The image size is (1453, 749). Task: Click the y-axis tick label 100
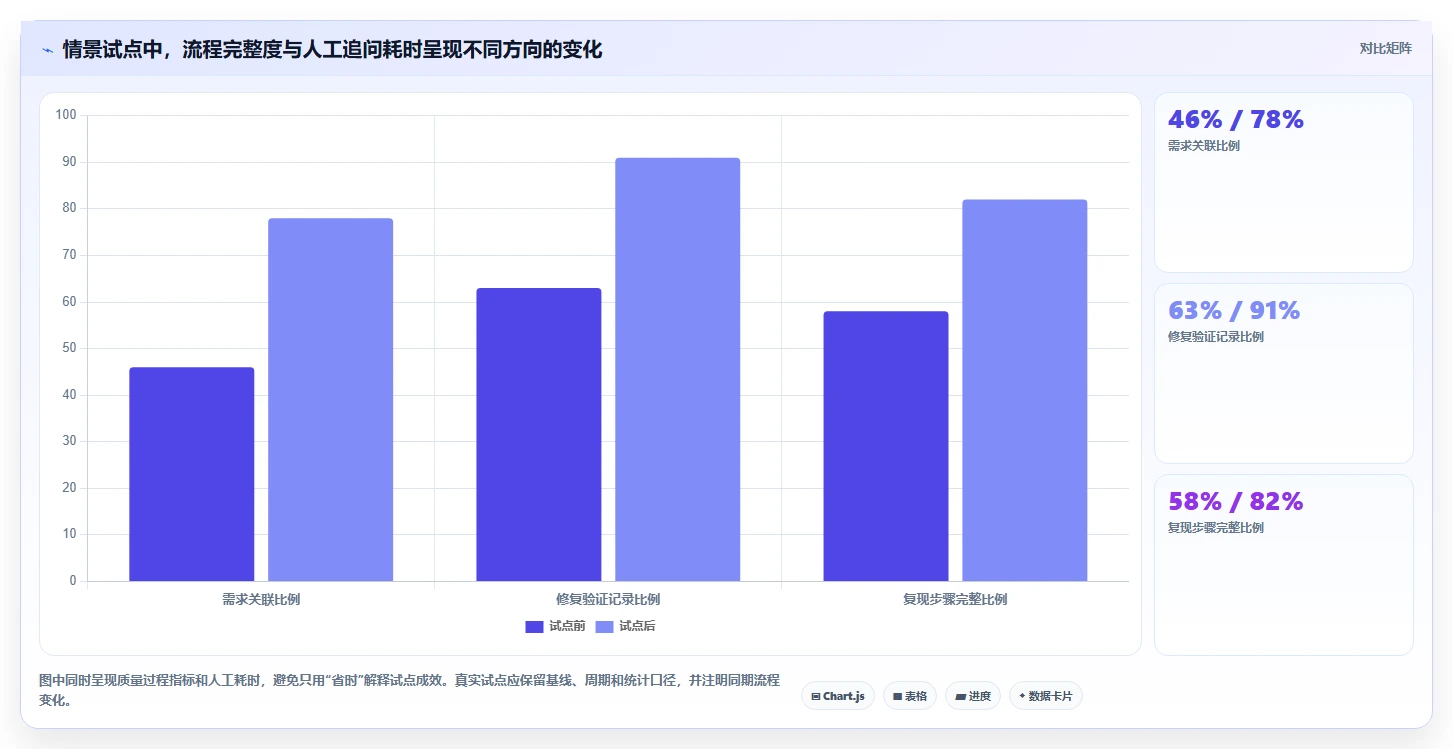pyautogui.click(x=66, y=115)
